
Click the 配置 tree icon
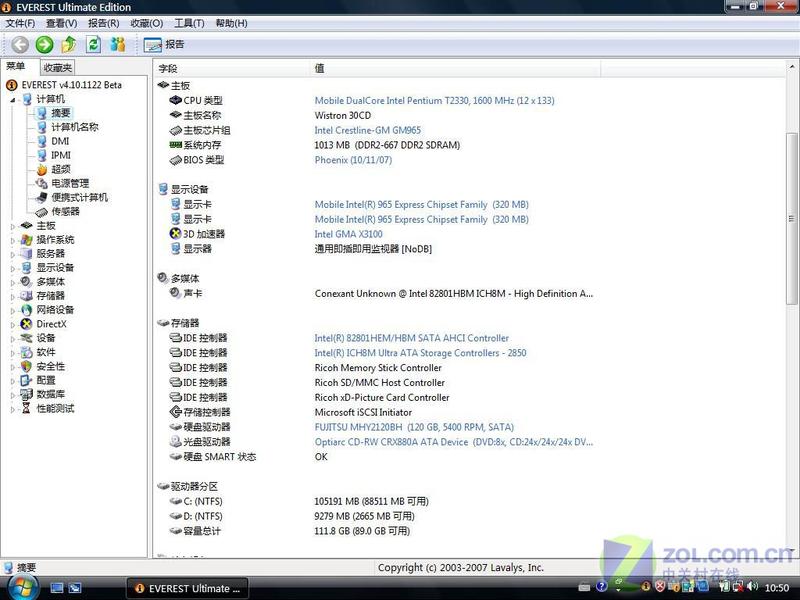(27, 380)
